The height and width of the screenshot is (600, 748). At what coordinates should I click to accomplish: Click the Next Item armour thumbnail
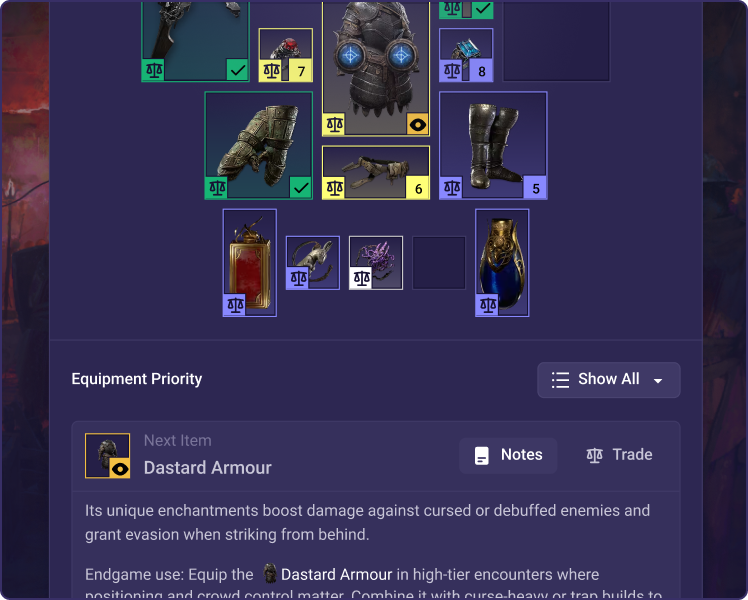pyautogui.click(x=107, y=455)
